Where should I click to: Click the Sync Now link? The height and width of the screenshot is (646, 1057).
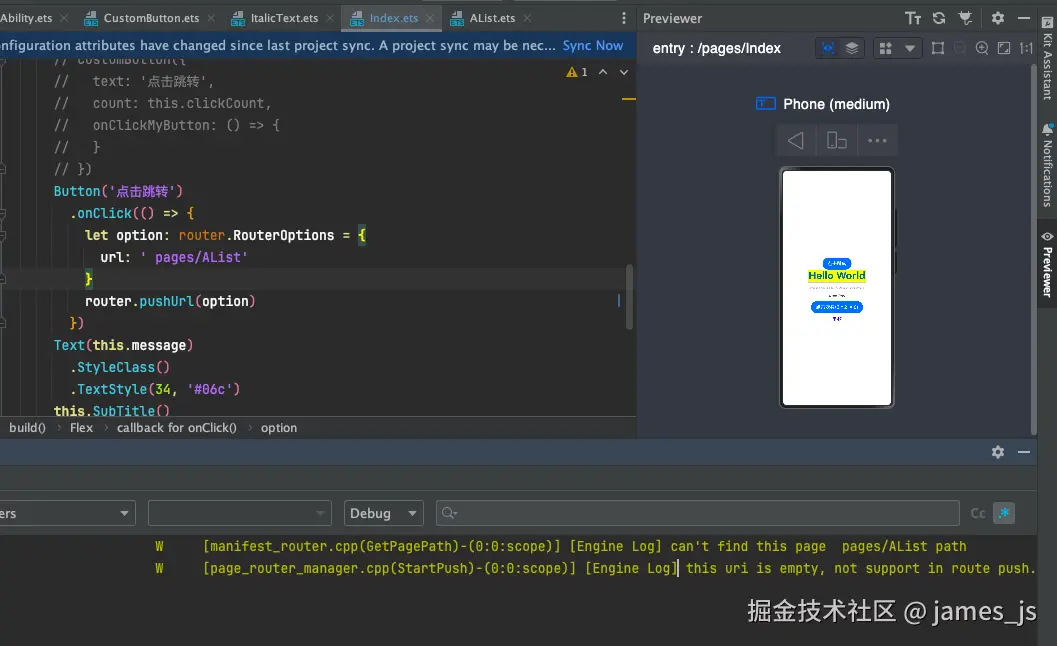(593, 45)
